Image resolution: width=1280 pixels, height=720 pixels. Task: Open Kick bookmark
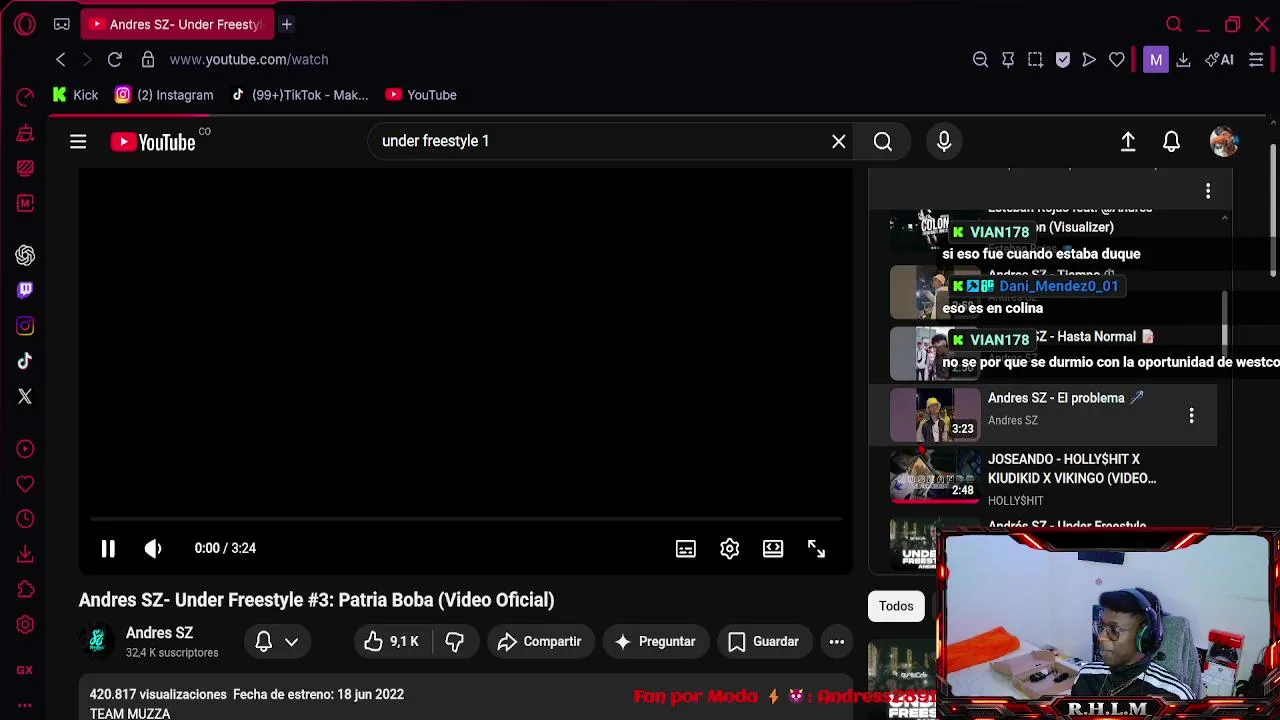coord(75,95)
